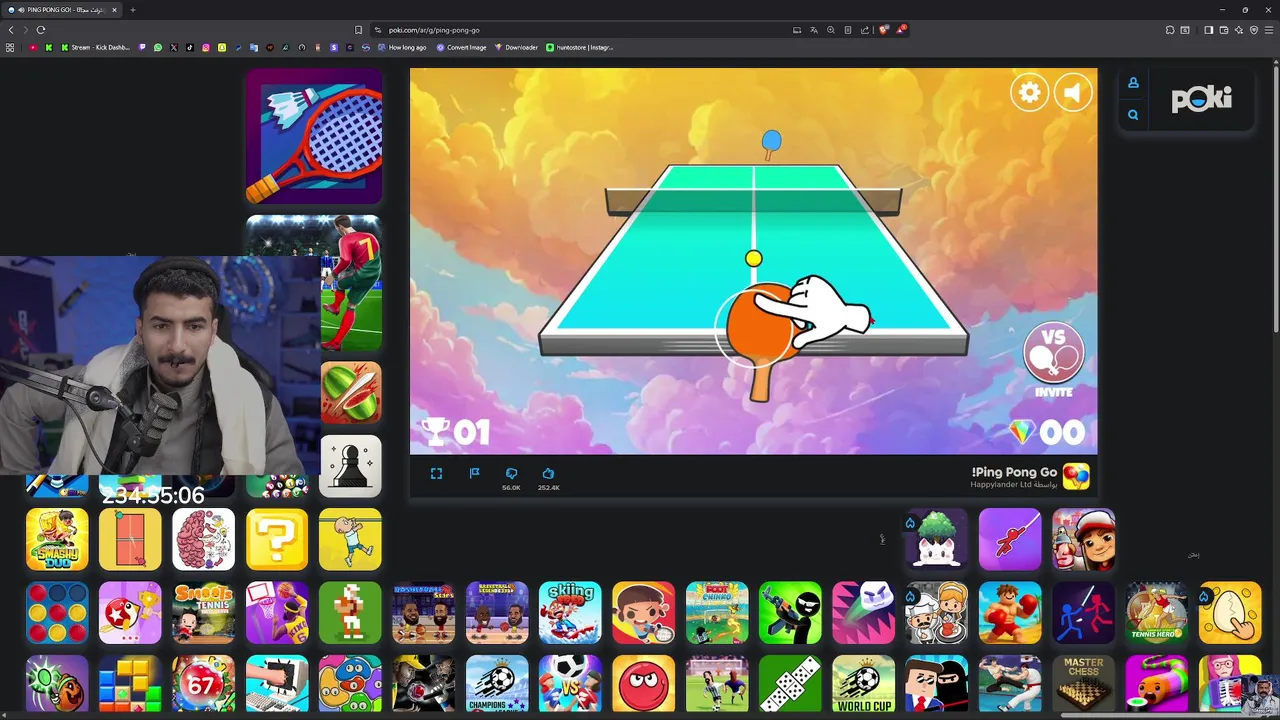Open the brain puzzle game tile
Viewport: 1280px width, 720px height.
click(x=203, y=539)
